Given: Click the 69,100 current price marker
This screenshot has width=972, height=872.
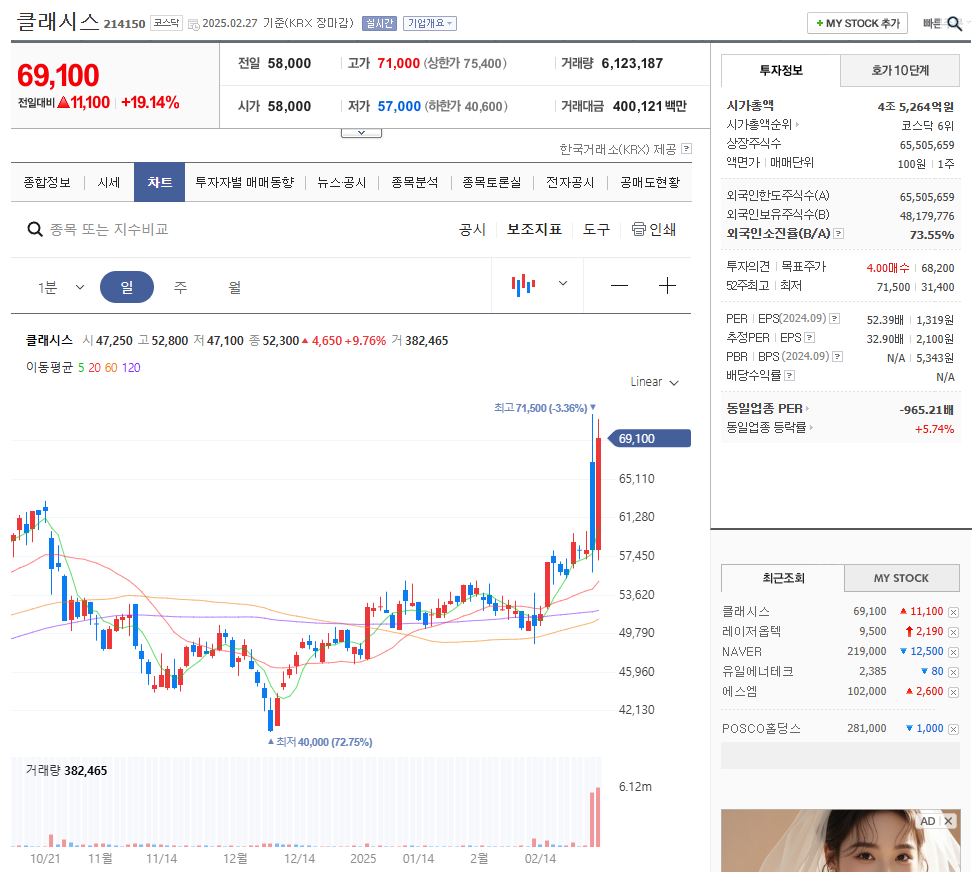Looking at the screenshot, I should 648,438.
